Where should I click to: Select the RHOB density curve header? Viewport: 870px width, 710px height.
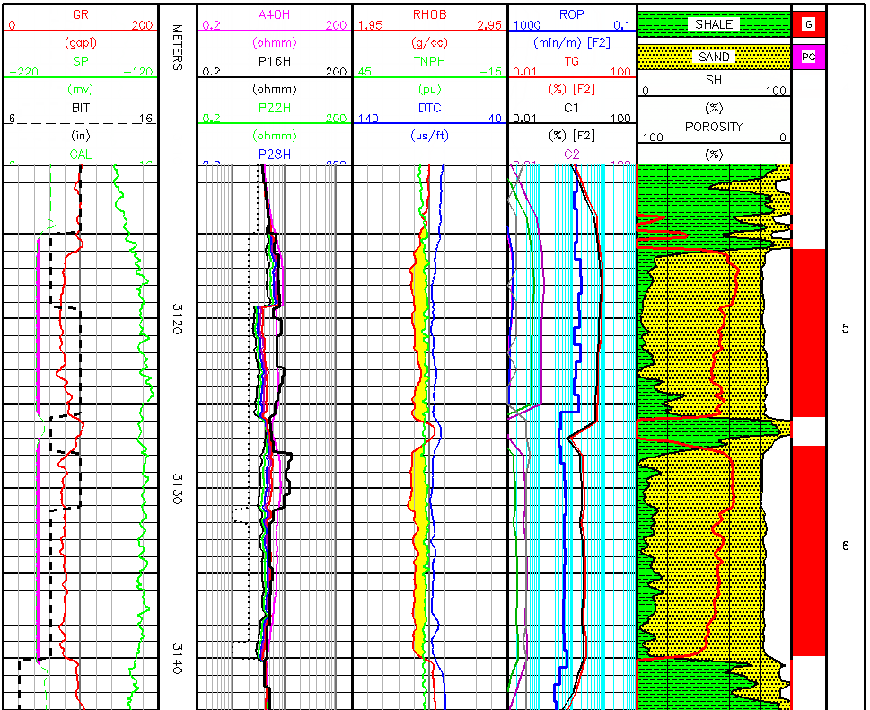click(x=430, y=15)
